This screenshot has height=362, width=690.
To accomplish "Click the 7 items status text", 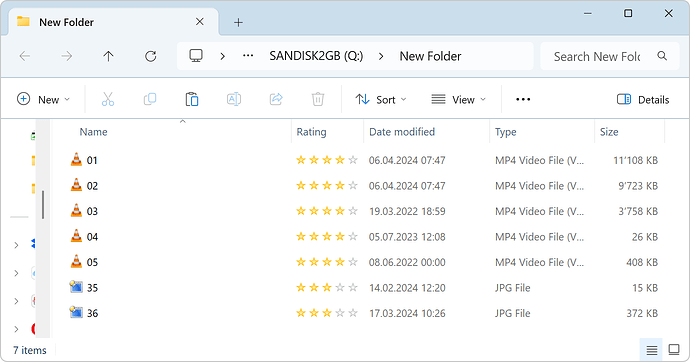I will (29, 350).
